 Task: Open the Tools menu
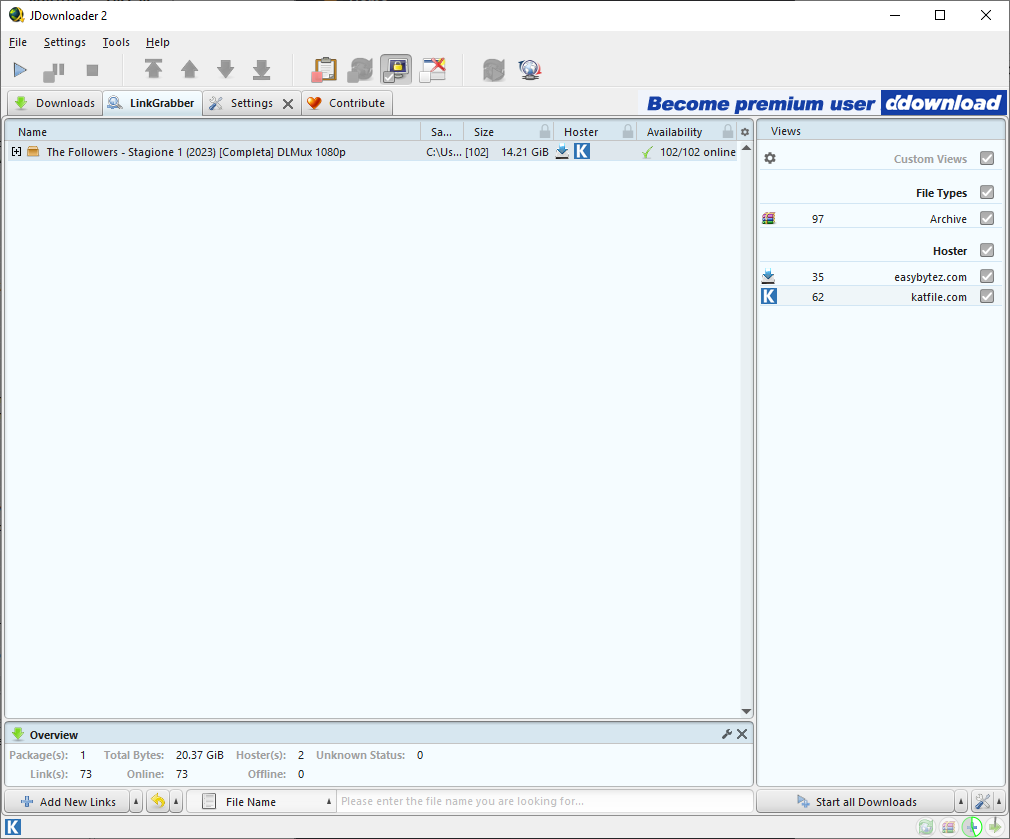(x=116, y=42)
